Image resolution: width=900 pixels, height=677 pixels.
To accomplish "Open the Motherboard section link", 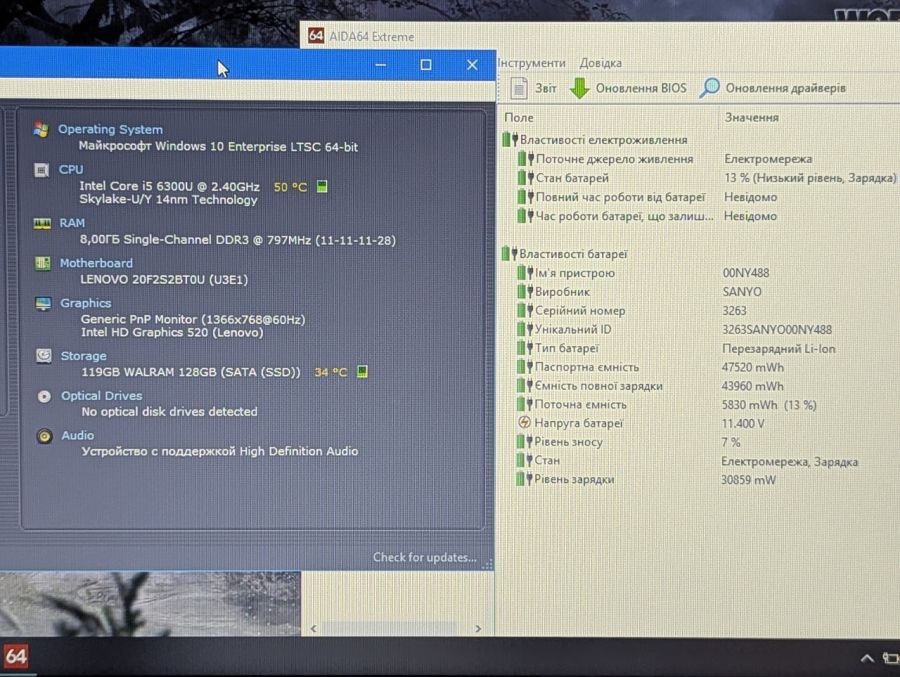I will (96, 263).
